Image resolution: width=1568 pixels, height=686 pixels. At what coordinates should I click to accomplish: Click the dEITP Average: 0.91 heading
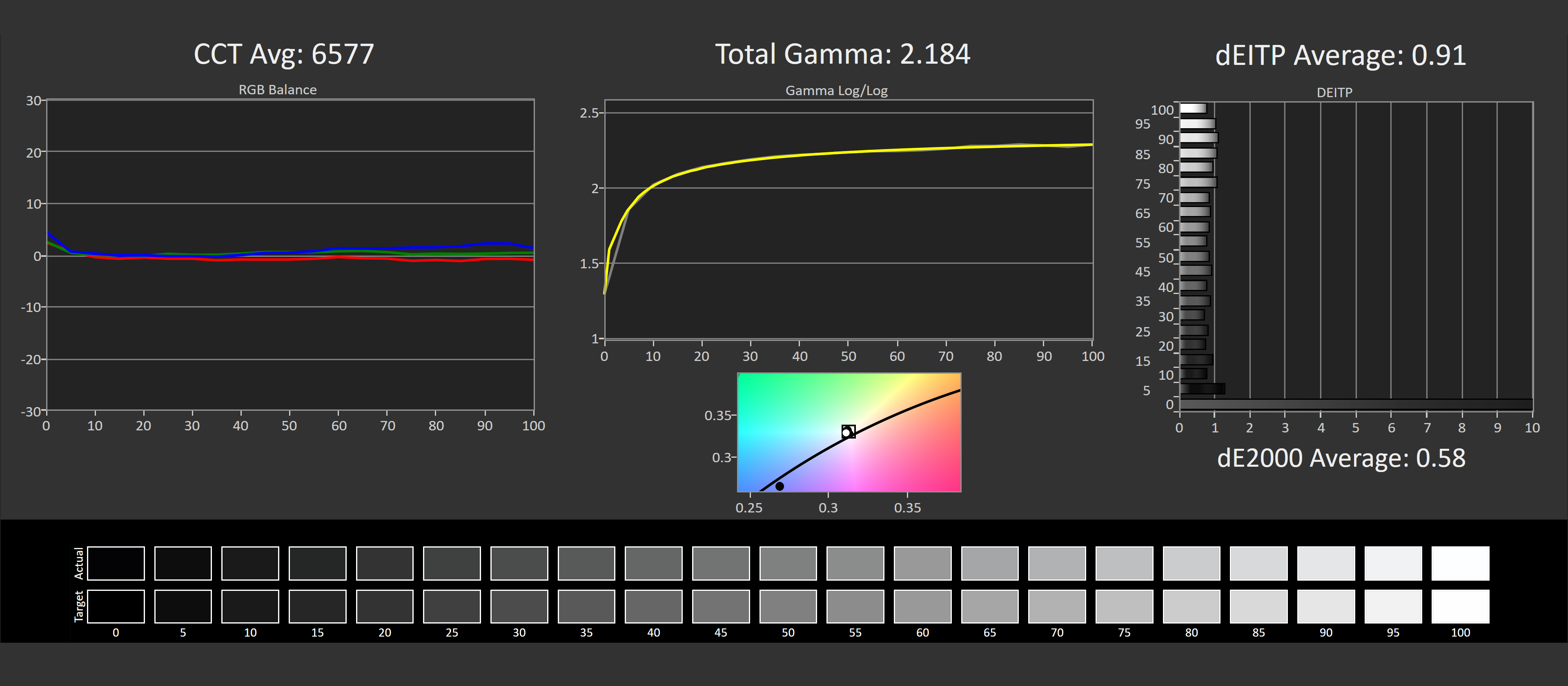coord(1340,56)
